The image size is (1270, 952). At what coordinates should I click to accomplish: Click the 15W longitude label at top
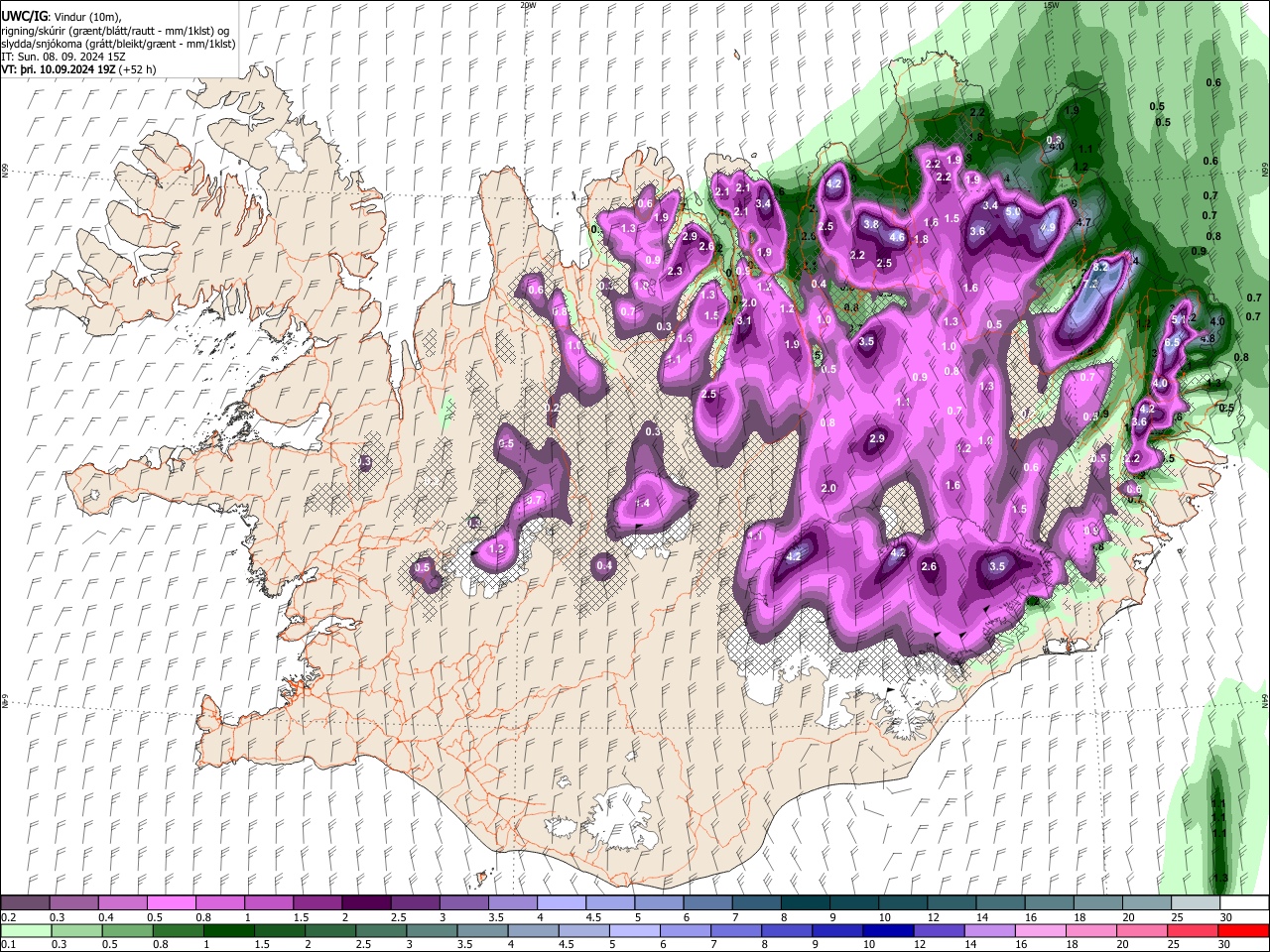point(1051,5)
